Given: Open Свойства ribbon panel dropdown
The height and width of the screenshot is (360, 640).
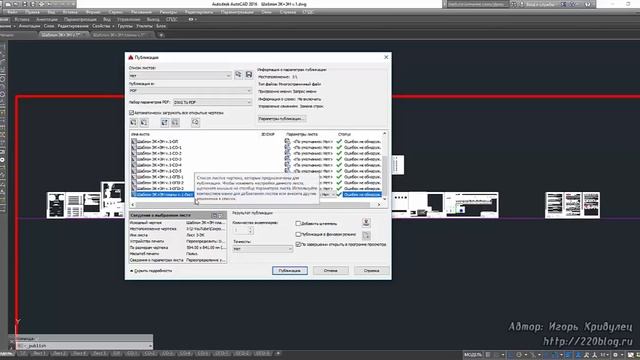Looking at the screenshot, I should [x=103, y=26].
